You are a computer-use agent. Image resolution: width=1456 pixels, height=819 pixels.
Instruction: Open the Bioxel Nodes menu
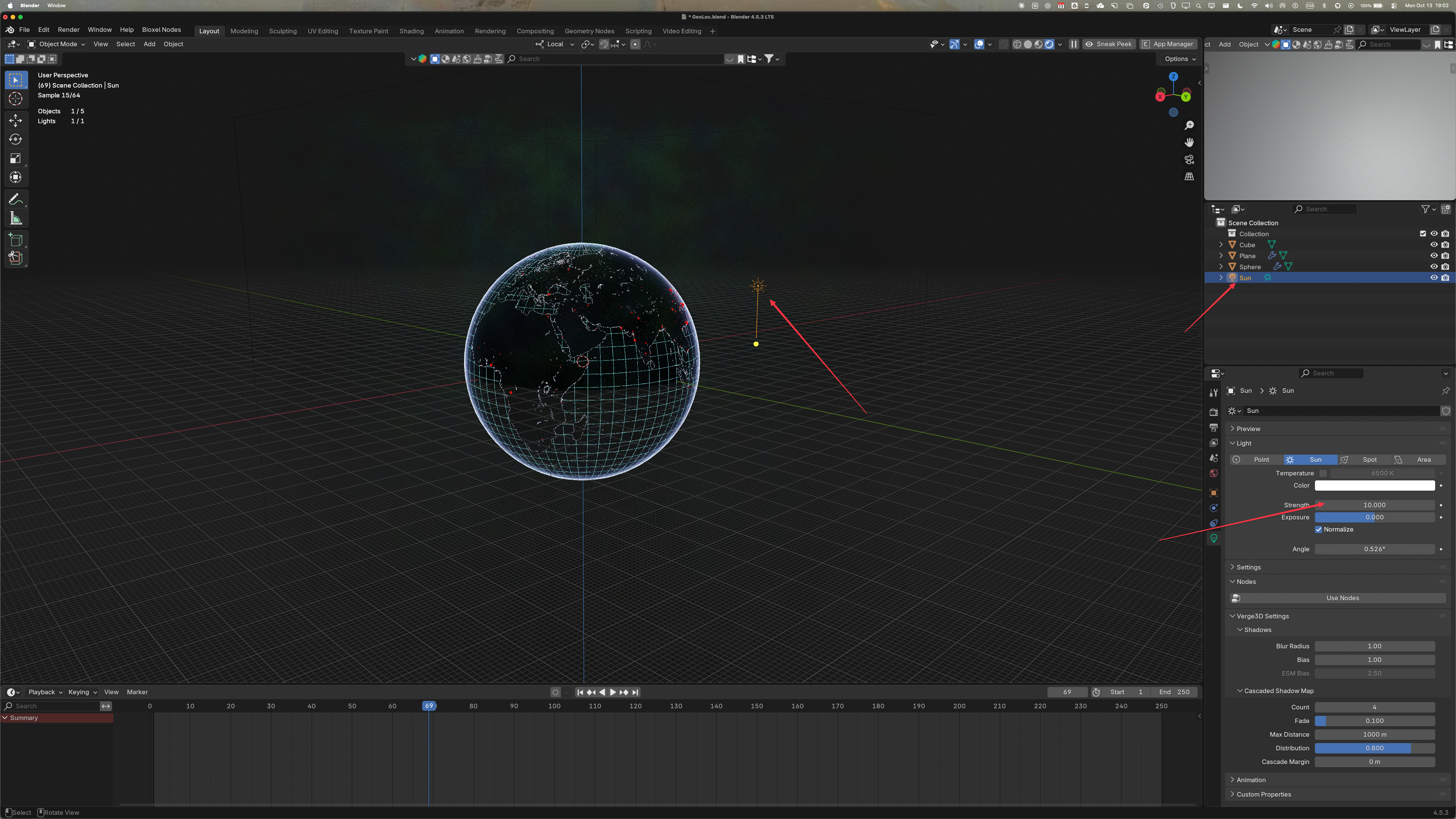pyautogui.click(x=161, y=30)
